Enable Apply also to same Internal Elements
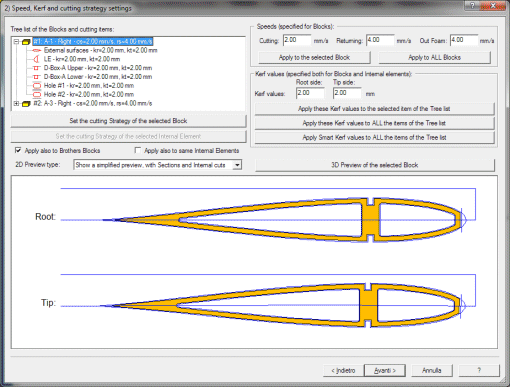510x387 pixels. 138,150
